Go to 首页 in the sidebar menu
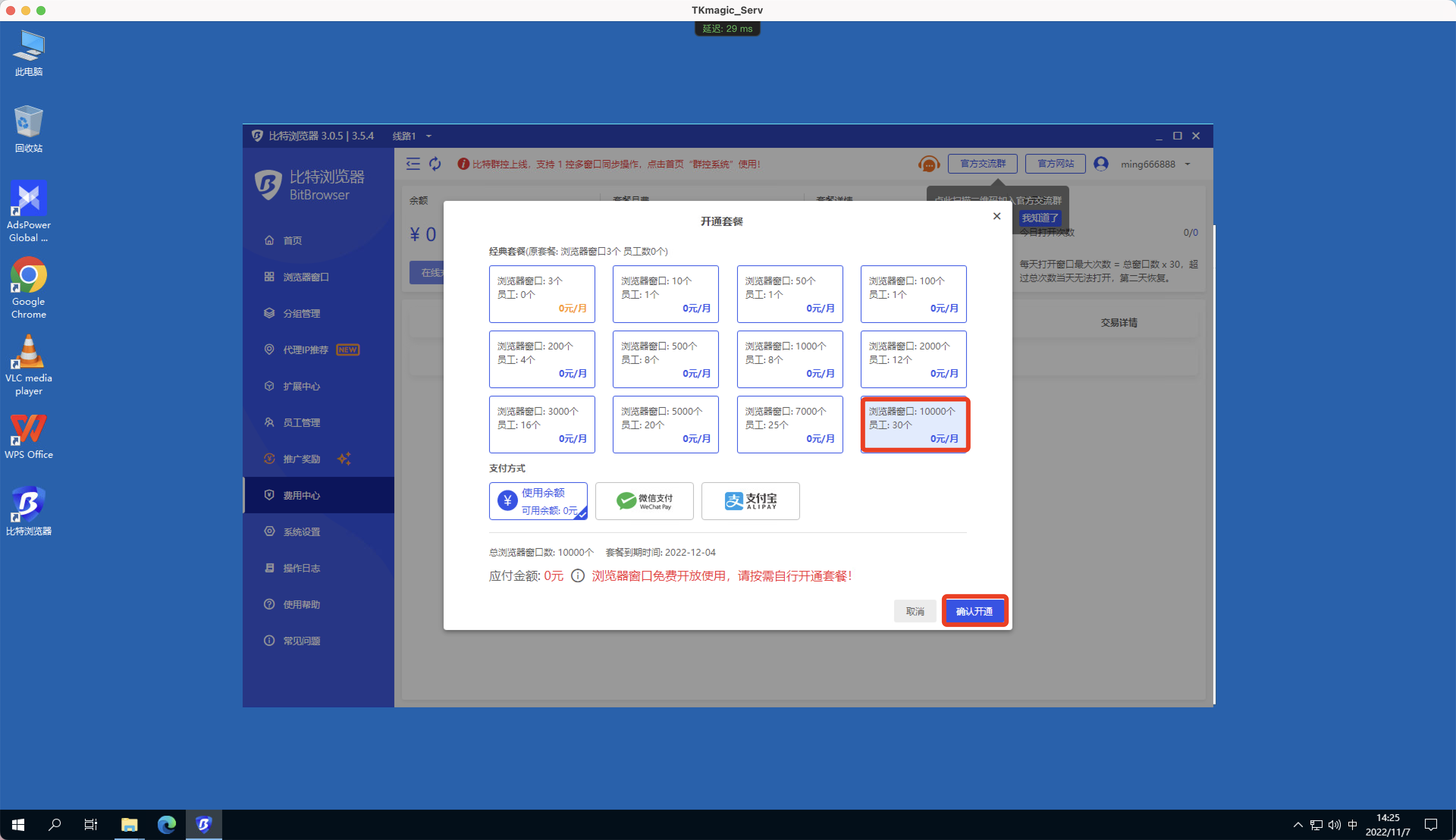 [x=293, y=240]
